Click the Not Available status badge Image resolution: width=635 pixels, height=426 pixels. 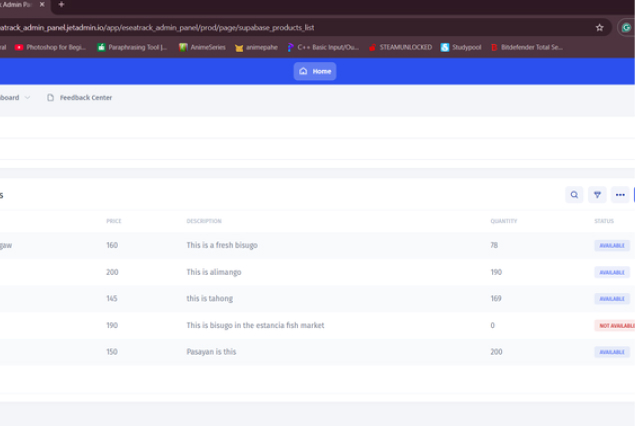(615, 325)
